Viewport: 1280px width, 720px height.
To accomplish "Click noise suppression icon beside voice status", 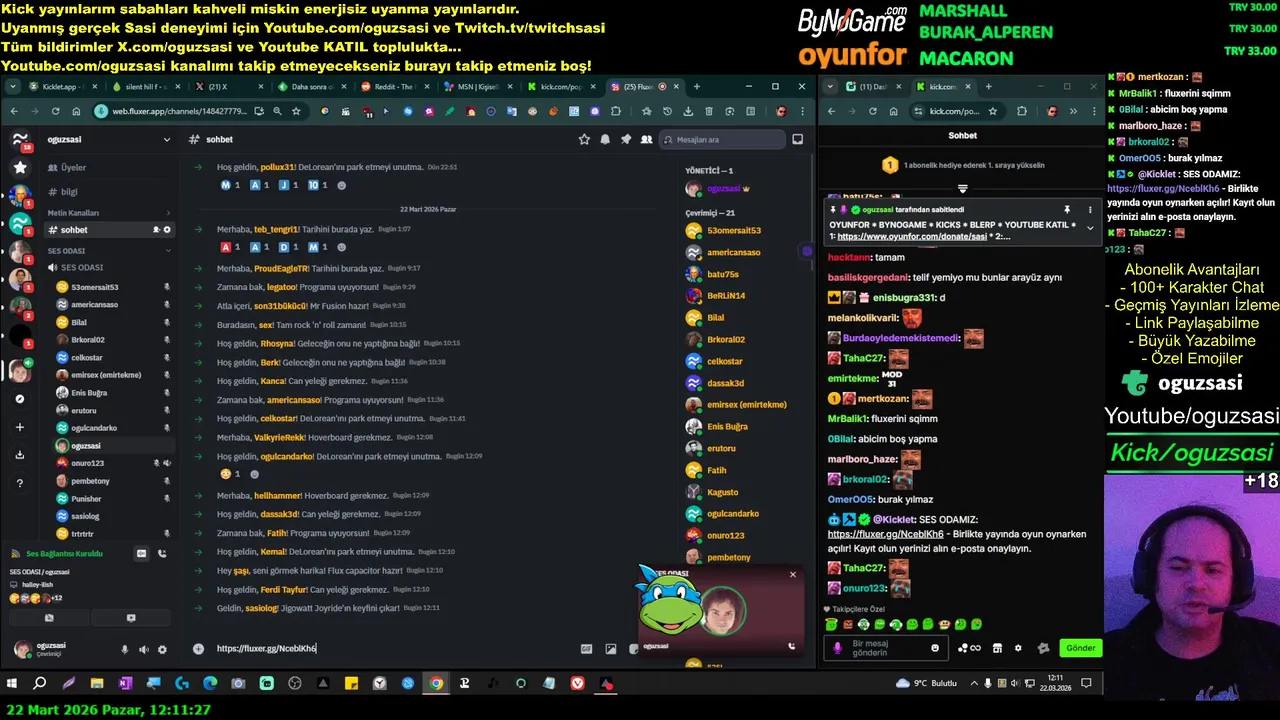I will pyautogui.click(x=142, y=553).
